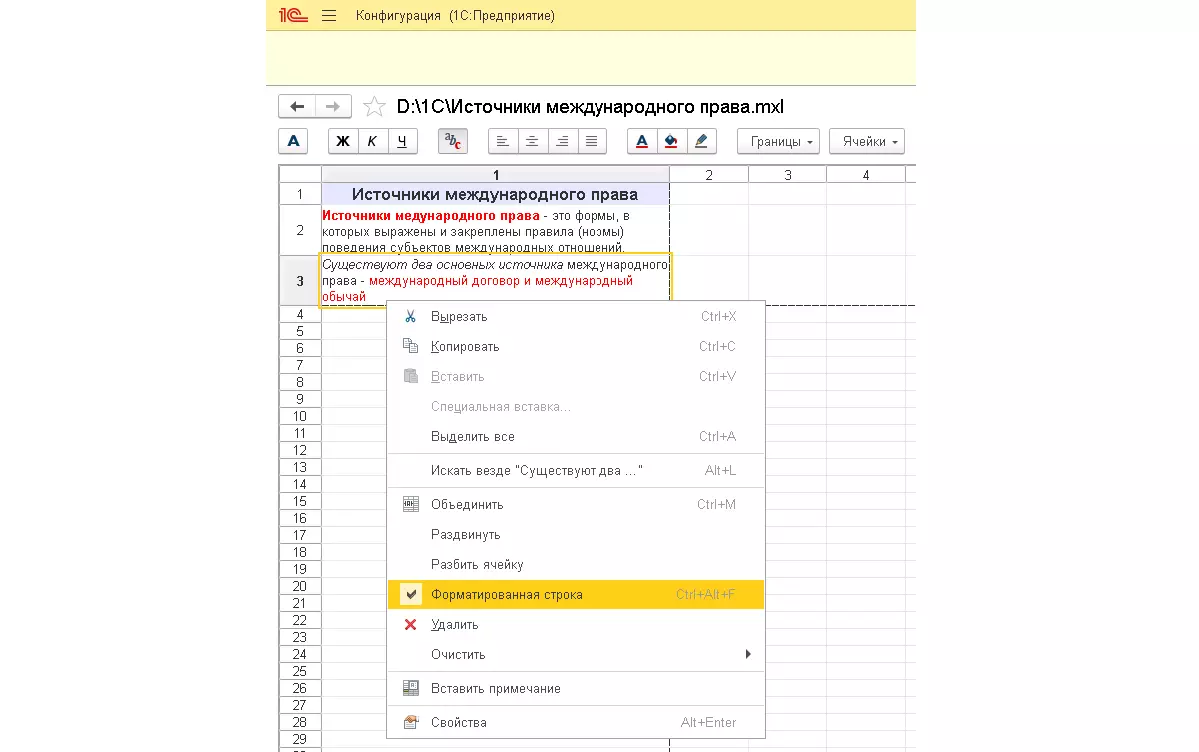
Task: Toggle underline formatting 'Ч'
Action: click(402, 141)
